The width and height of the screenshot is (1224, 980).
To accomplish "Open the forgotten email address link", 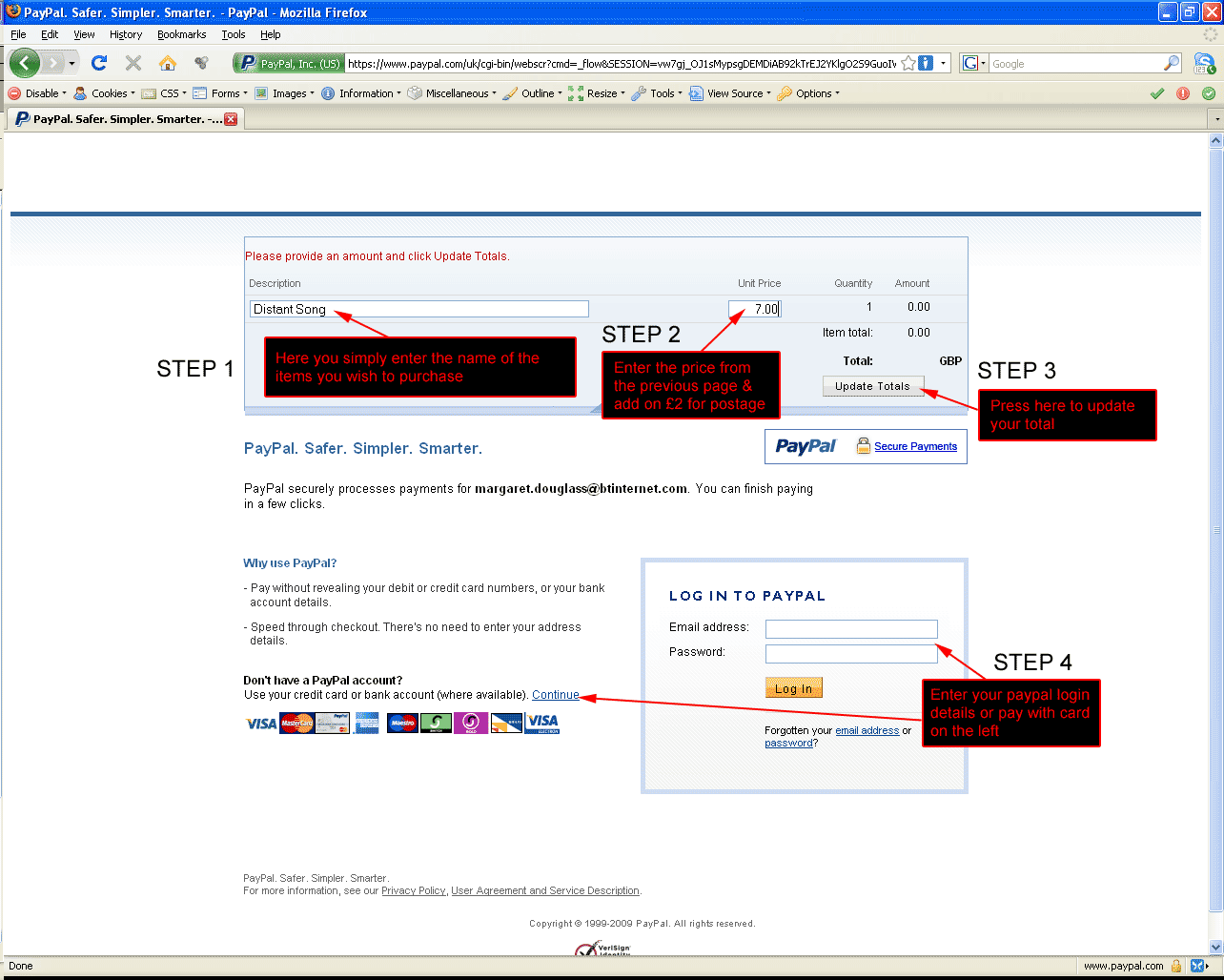I will [x=867, y=731].
